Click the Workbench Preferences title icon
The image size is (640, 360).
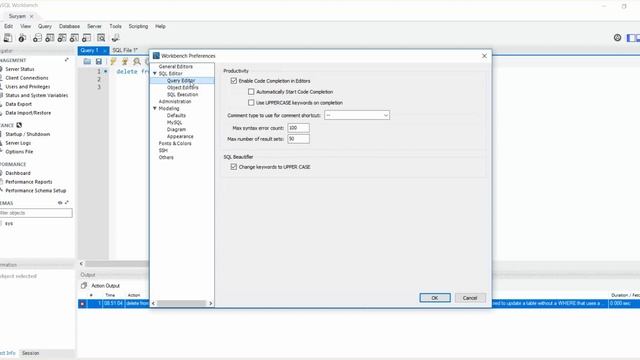coord(156,56)
